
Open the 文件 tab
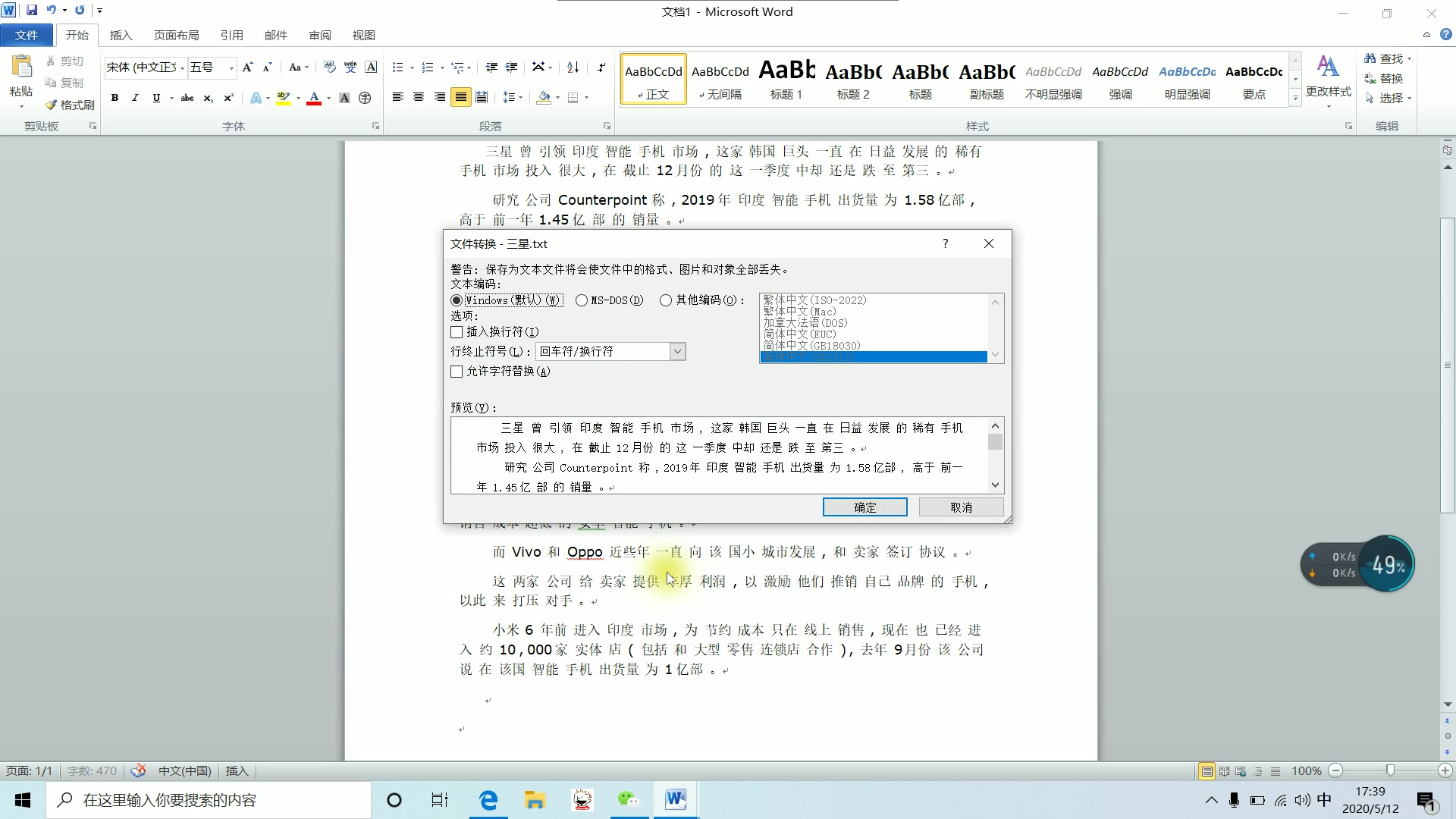click(x=27, y=35)
